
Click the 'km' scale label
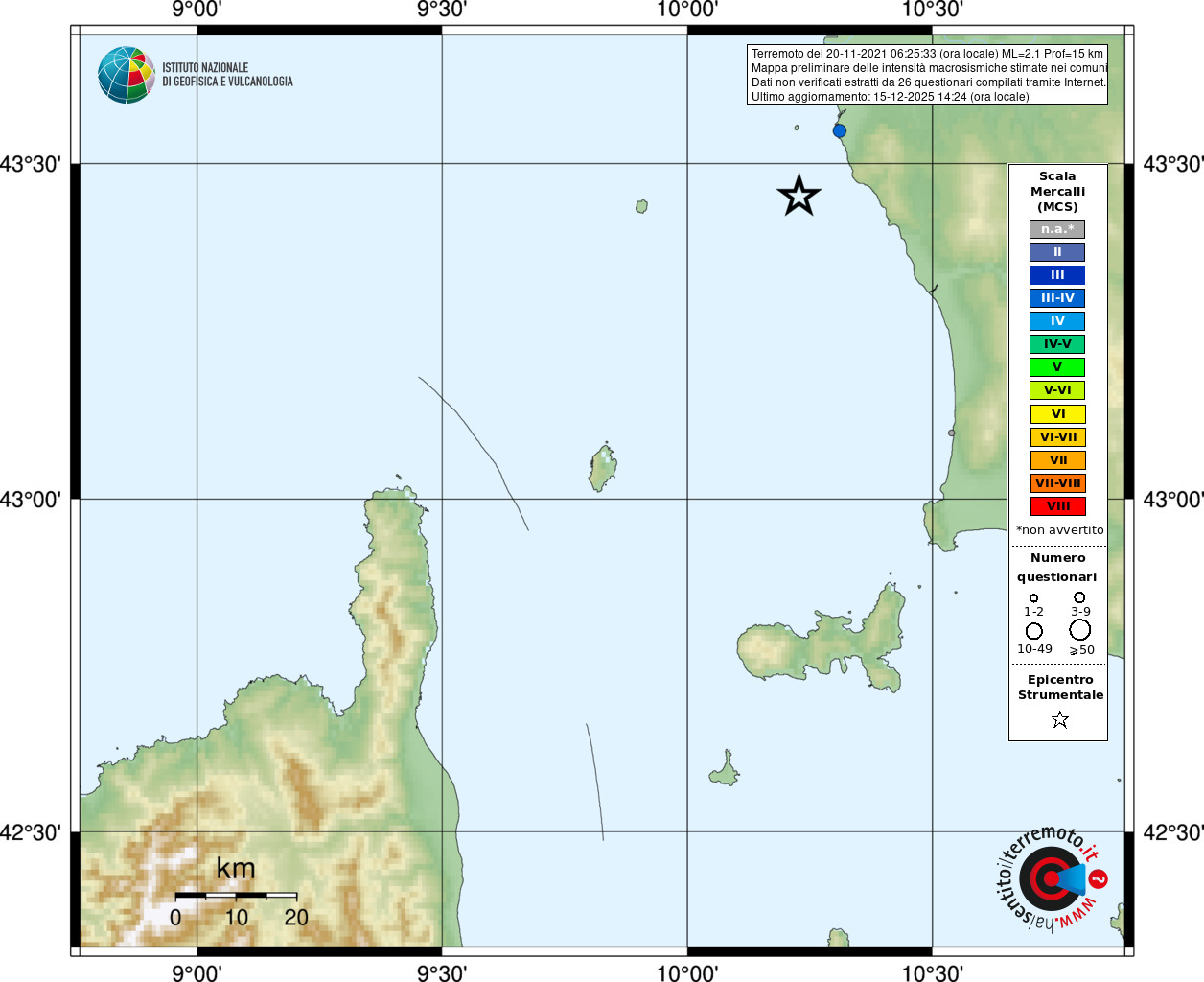236,869
